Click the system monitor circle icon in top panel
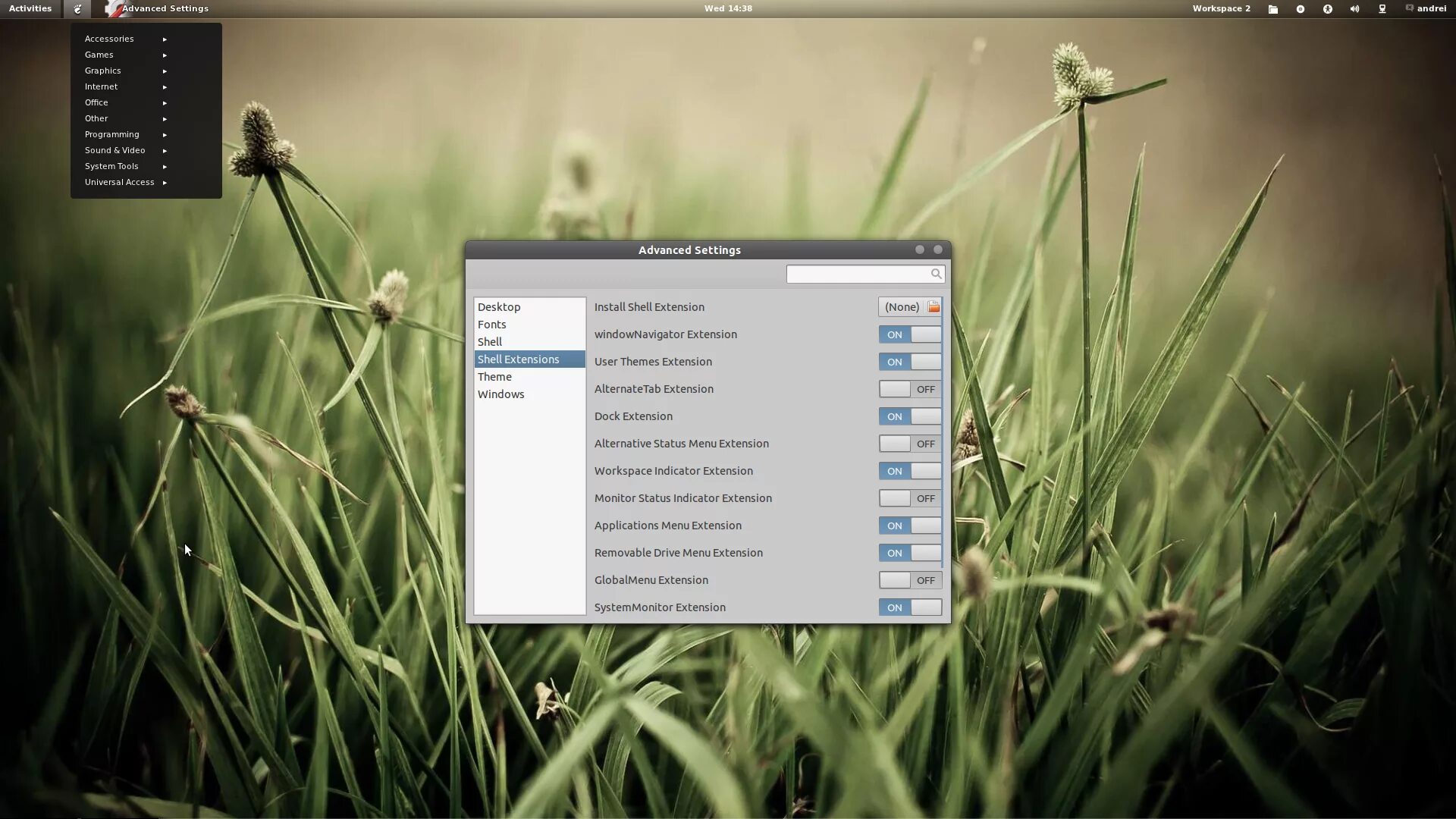 (x=1301, y=9)
